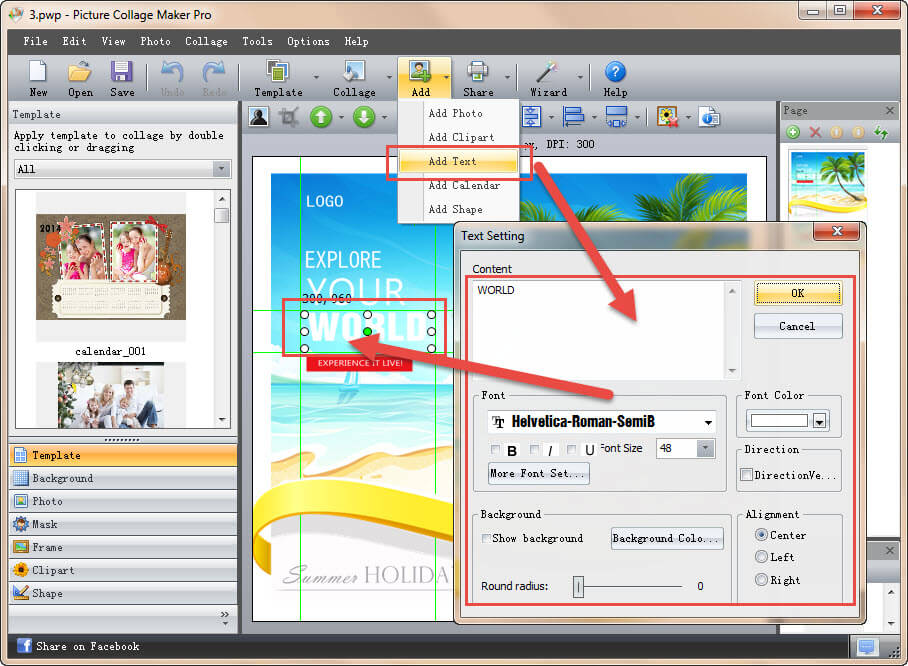Cancel the Text Setting dialog
The image size is (908, 666).
(797, 326)
